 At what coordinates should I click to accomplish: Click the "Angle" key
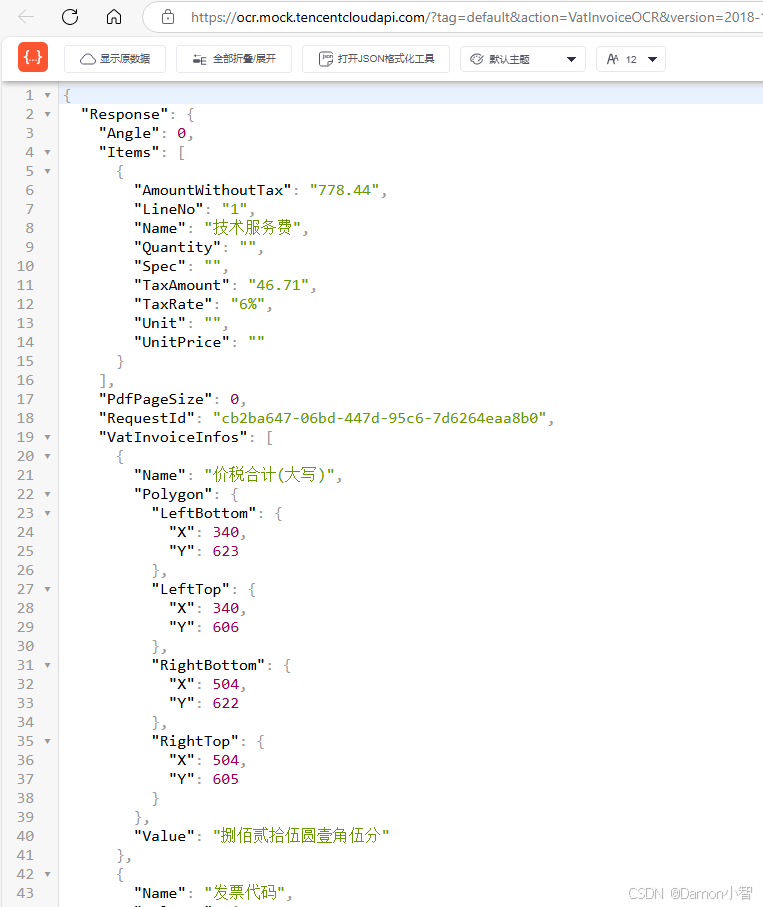(x=129, y=134)
